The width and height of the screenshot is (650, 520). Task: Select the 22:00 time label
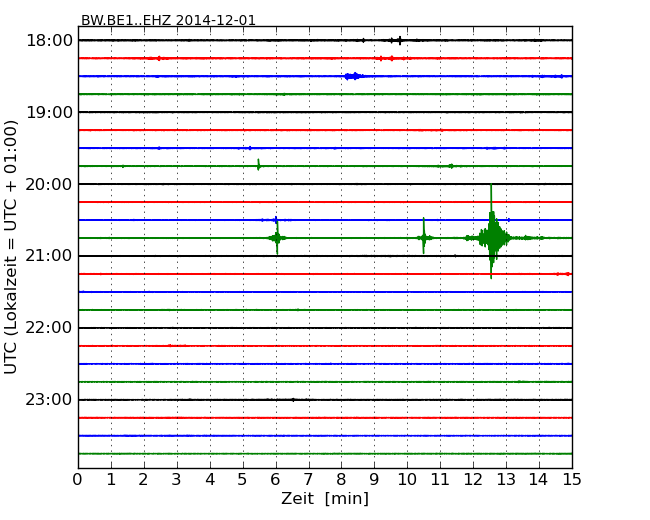point(49,328)
